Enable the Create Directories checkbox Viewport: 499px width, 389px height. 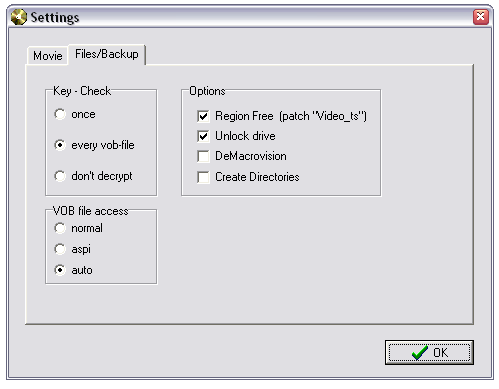[x=203, y=177]
